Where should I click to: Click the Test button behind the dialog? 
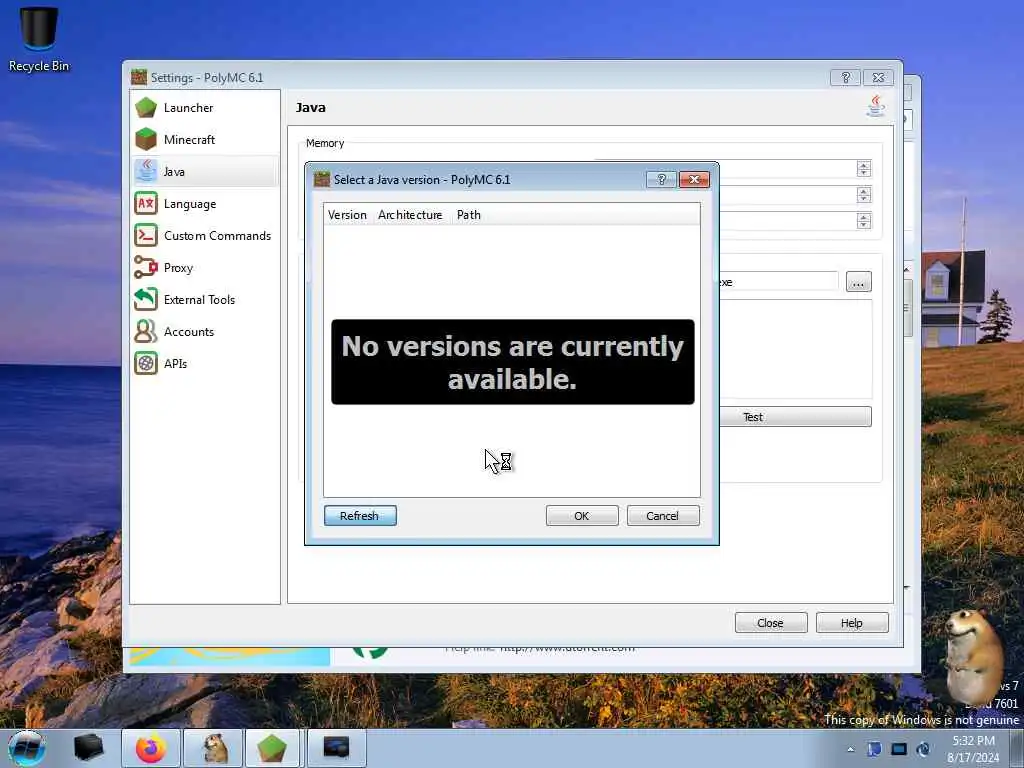tap(795, 417)
